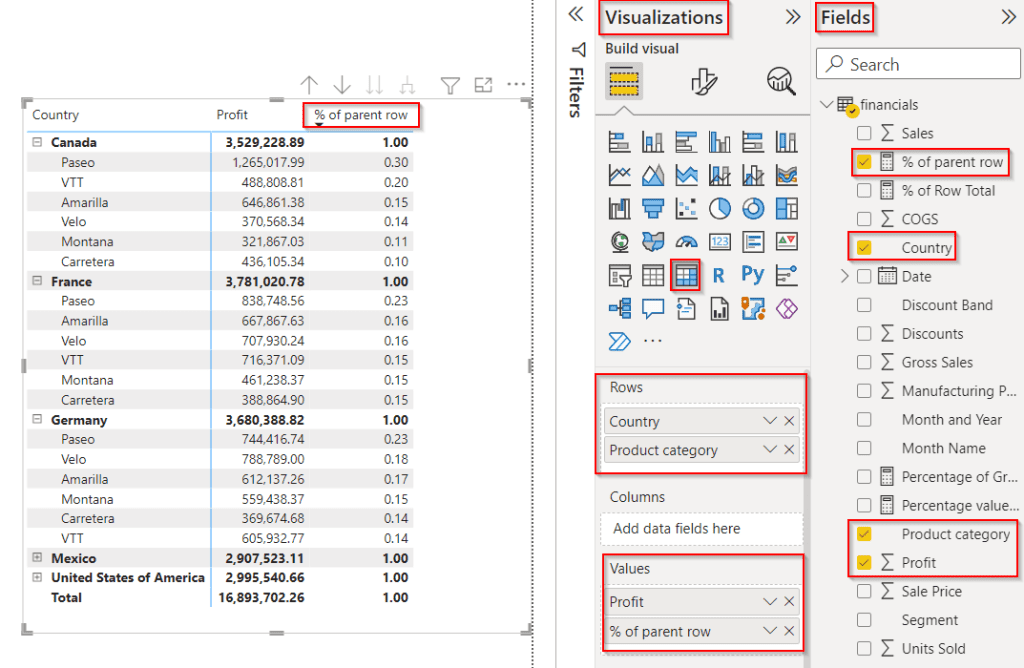The width and height of the screenshot is (1024, 668).
Task: Remove Country from the Rows well
Action: tap(790, 421)
